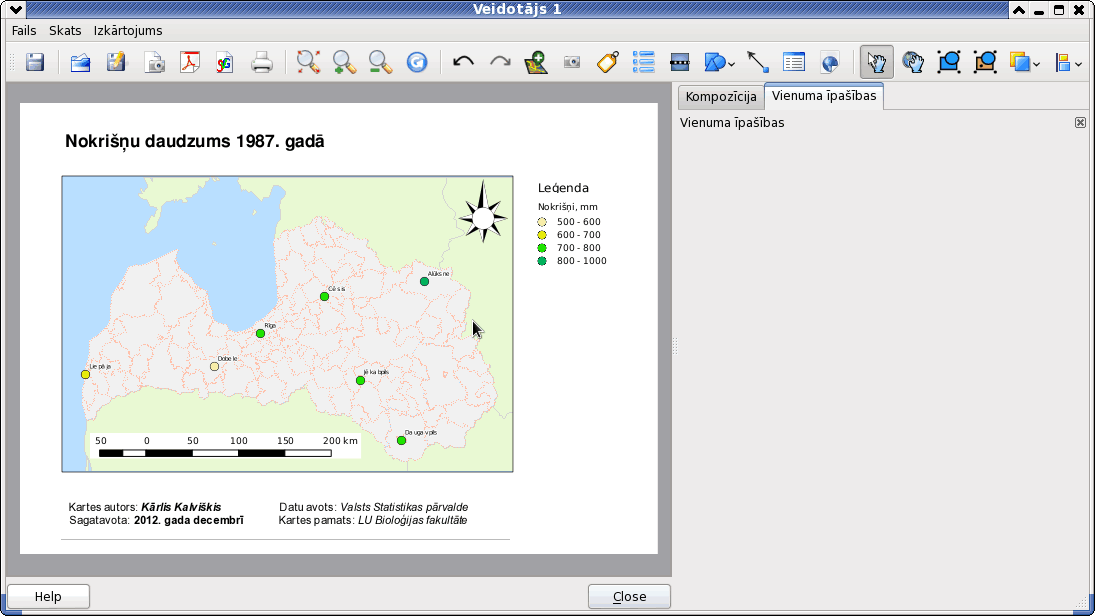Image resolution: width=1095 pixels, height=616 pixels.
Task: Click the Rīga point on the map
Action: tap(260, 334)
